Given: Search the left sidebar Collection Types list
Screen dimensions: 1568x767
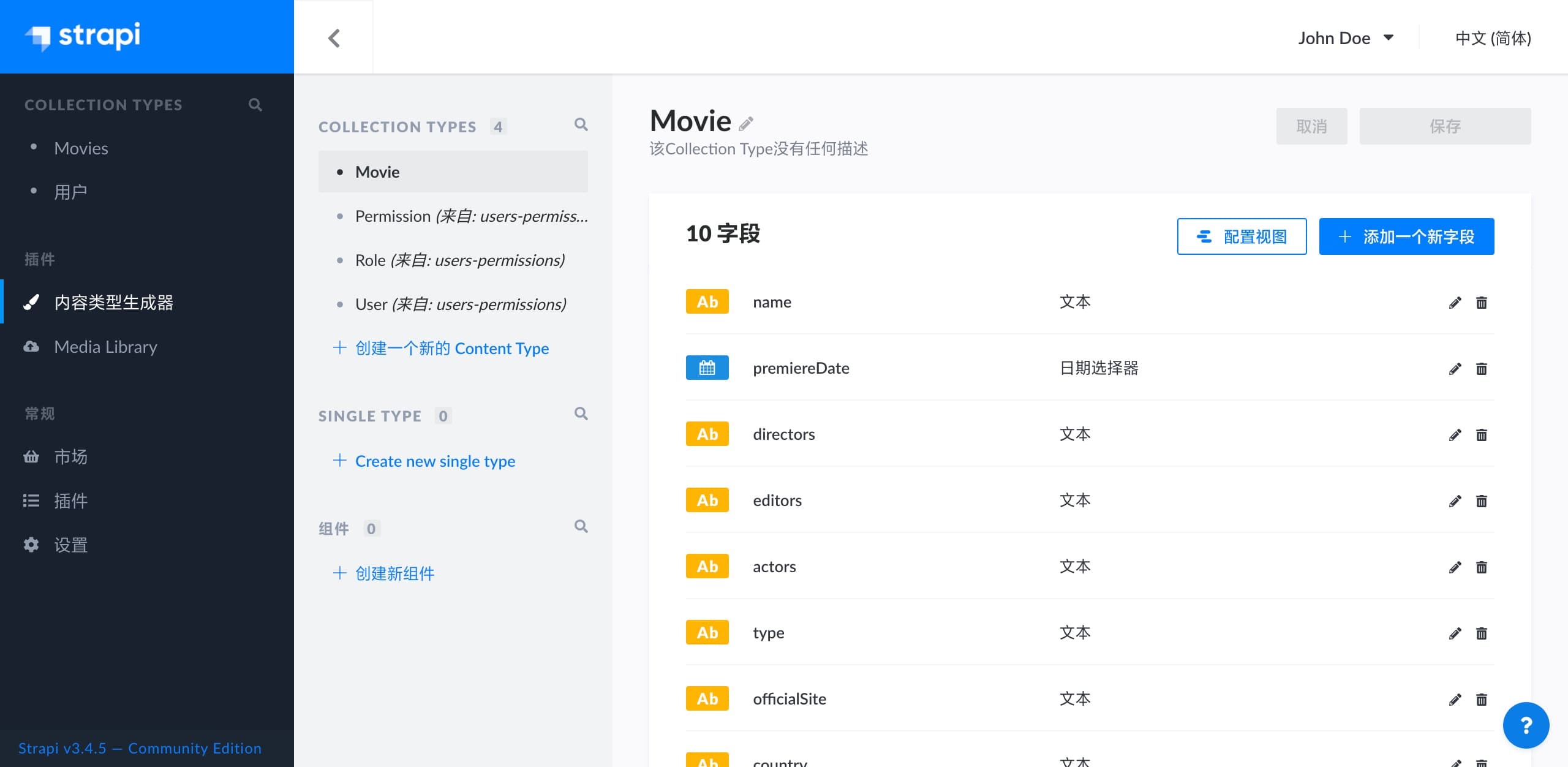Looking at the screenshot, I should (x=255, y=105).
